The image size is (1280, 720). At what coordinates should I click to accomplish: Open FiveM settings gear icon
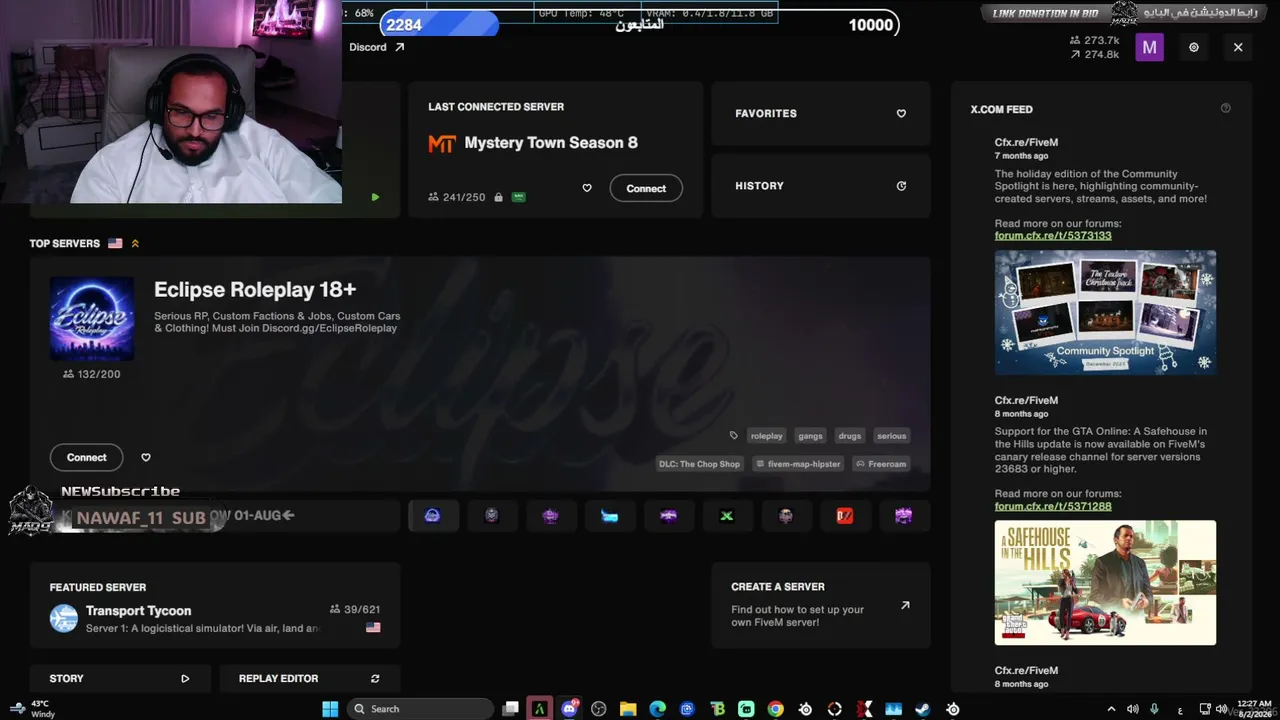point(1193,47)
